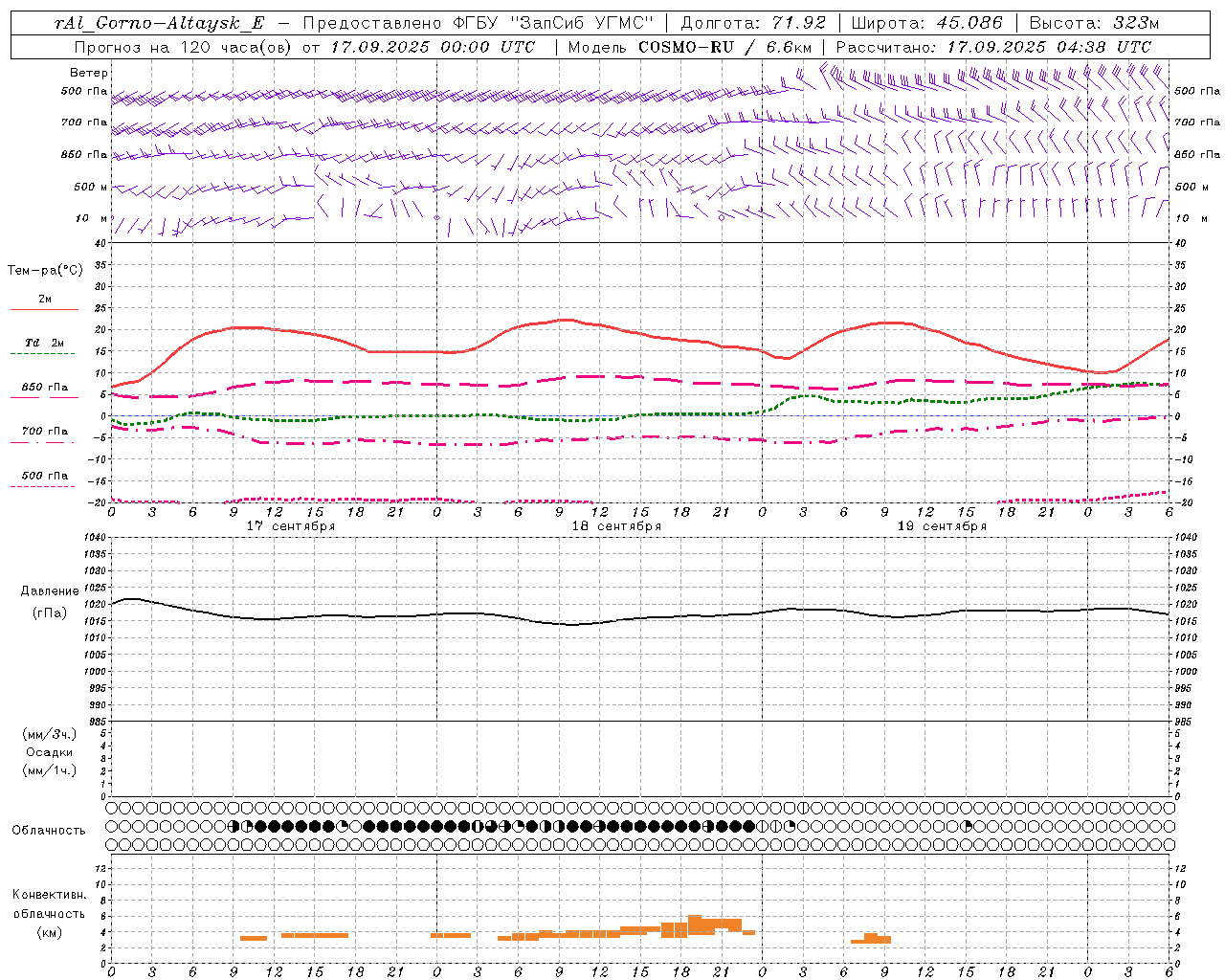Image resolution: width=1225 pixels, height=980 pixels.
Task: Click the Модель COSMO-RU / 6.6км label
Action: point(689,47)
